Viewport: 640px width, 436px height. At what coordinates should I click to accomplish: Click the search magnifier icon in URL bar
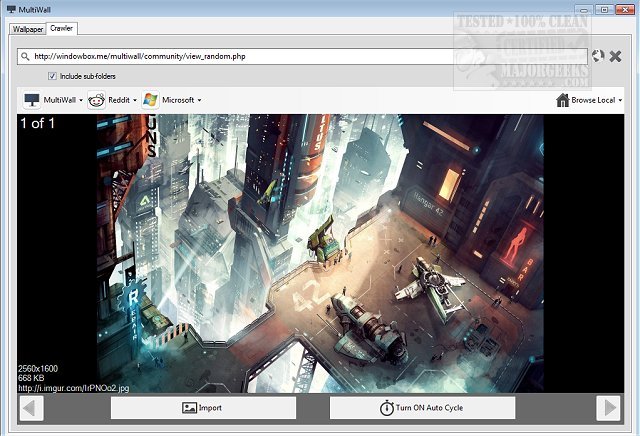pyautogui.click(x=25, y=56)
